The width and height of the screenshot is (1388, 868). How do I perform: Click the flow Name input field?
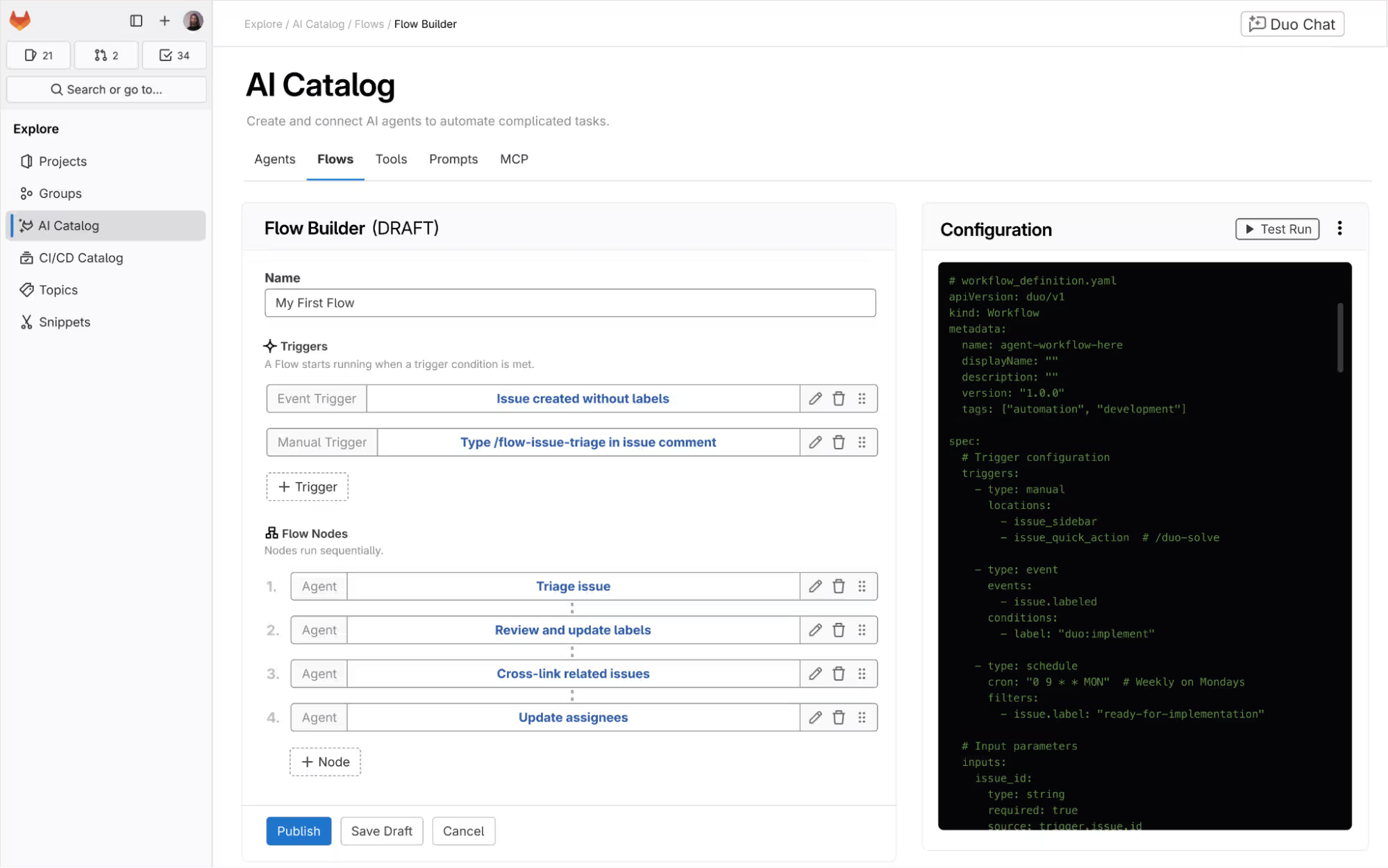pyautogui.click(x=569, y=303)
